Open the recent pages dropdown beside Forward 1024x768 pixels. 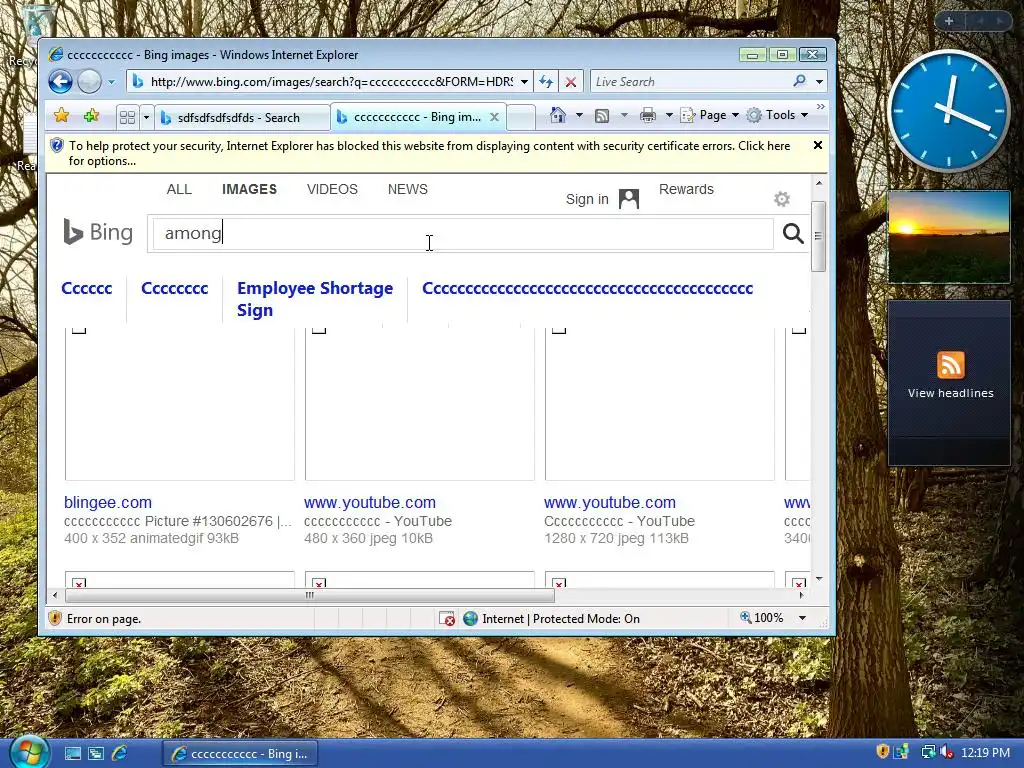pyautogui.click(x=111, y=82)
